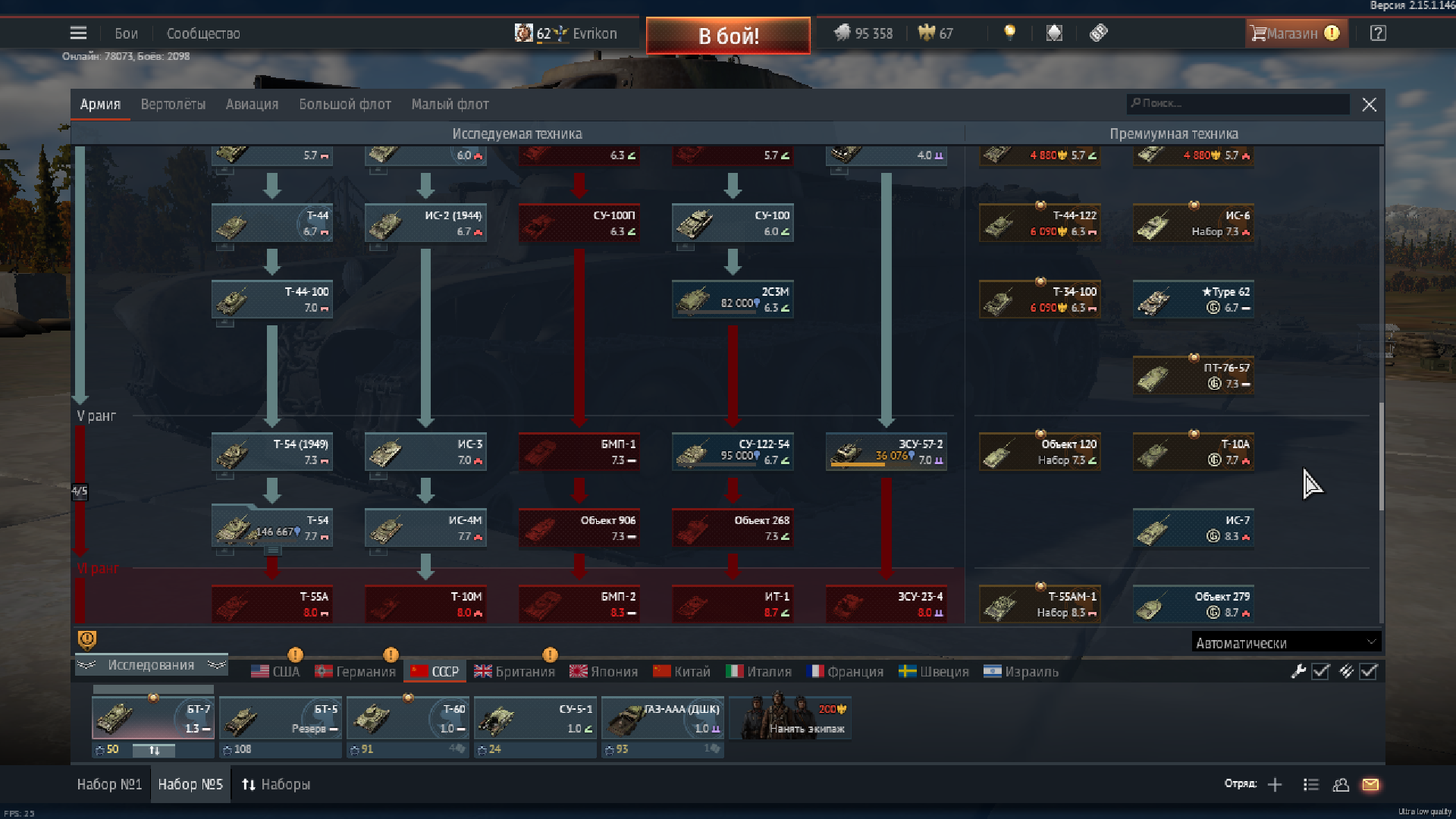Select the ЗСУ-57-2 vehicle card

tap(886, 451)
